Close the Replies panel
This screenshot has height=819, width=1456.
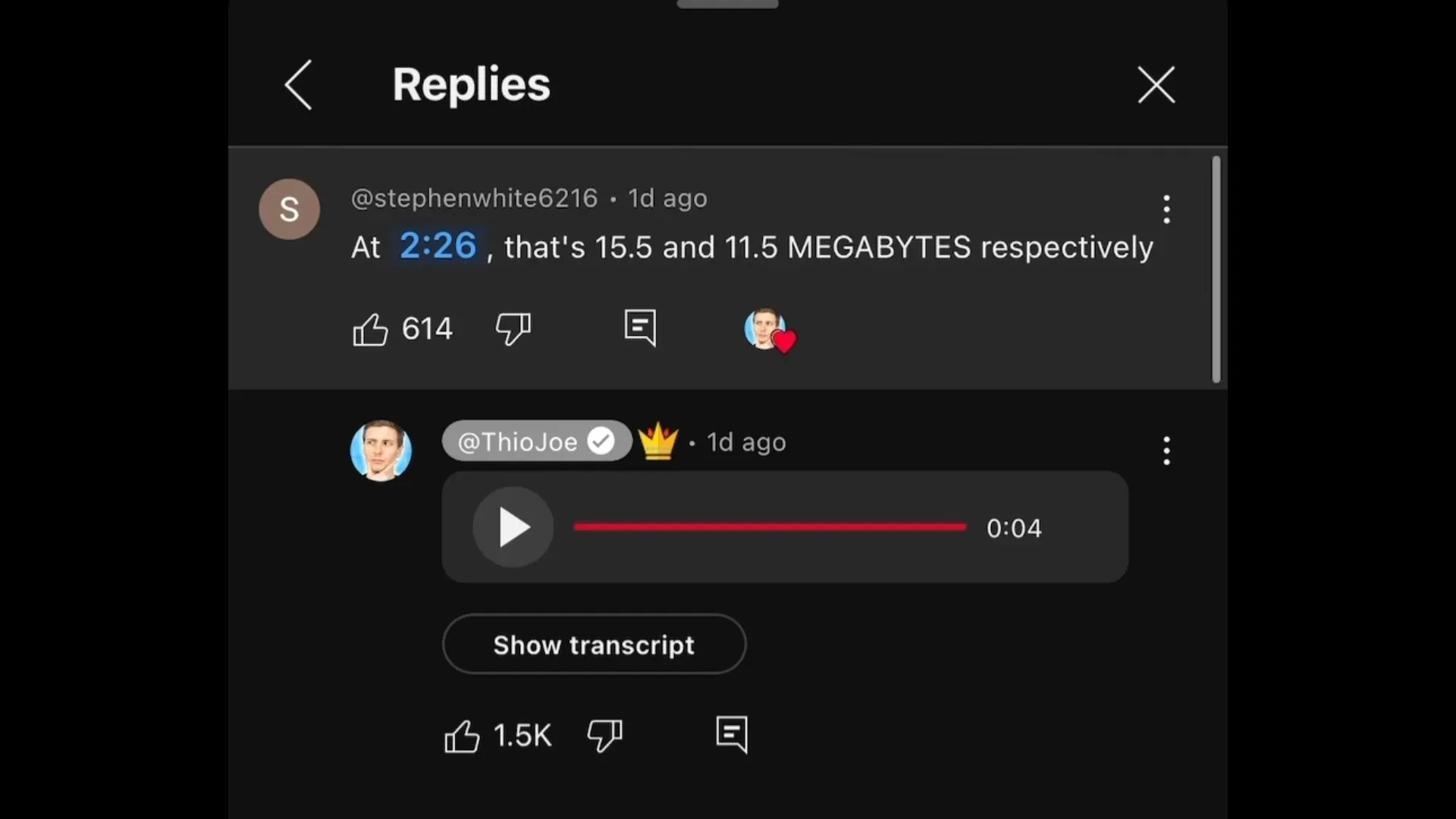(1157, 84)
